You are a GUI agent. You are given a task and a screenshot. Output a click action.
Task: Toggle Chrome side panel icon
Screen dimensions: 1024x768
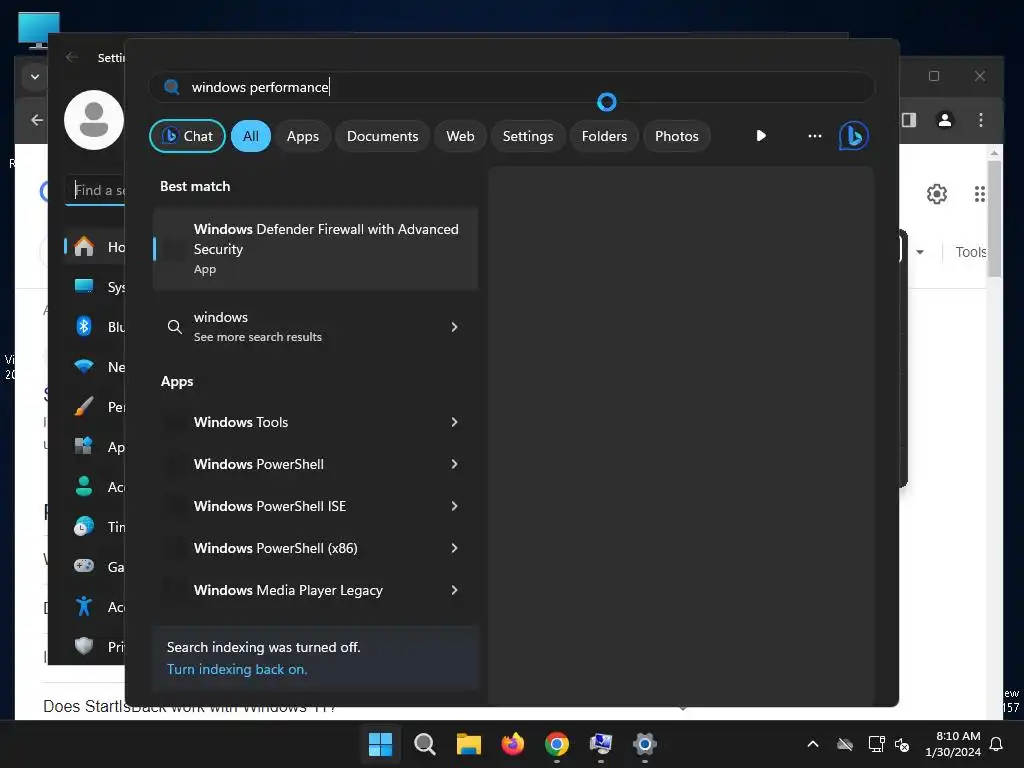[x=909, y=120]
